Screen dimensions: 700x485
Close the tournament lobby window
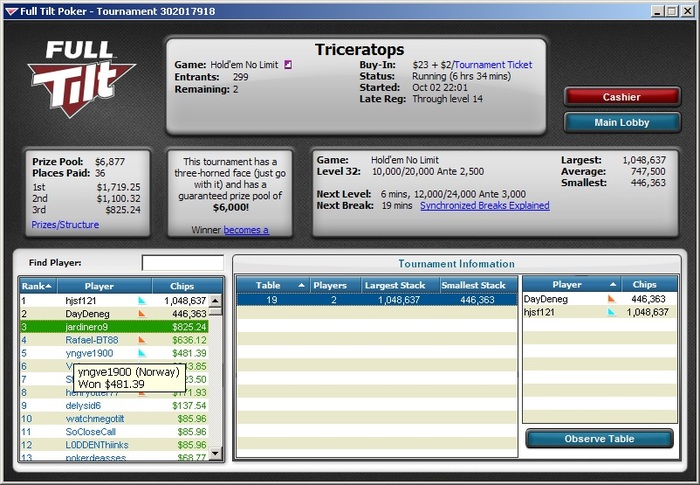688,11
